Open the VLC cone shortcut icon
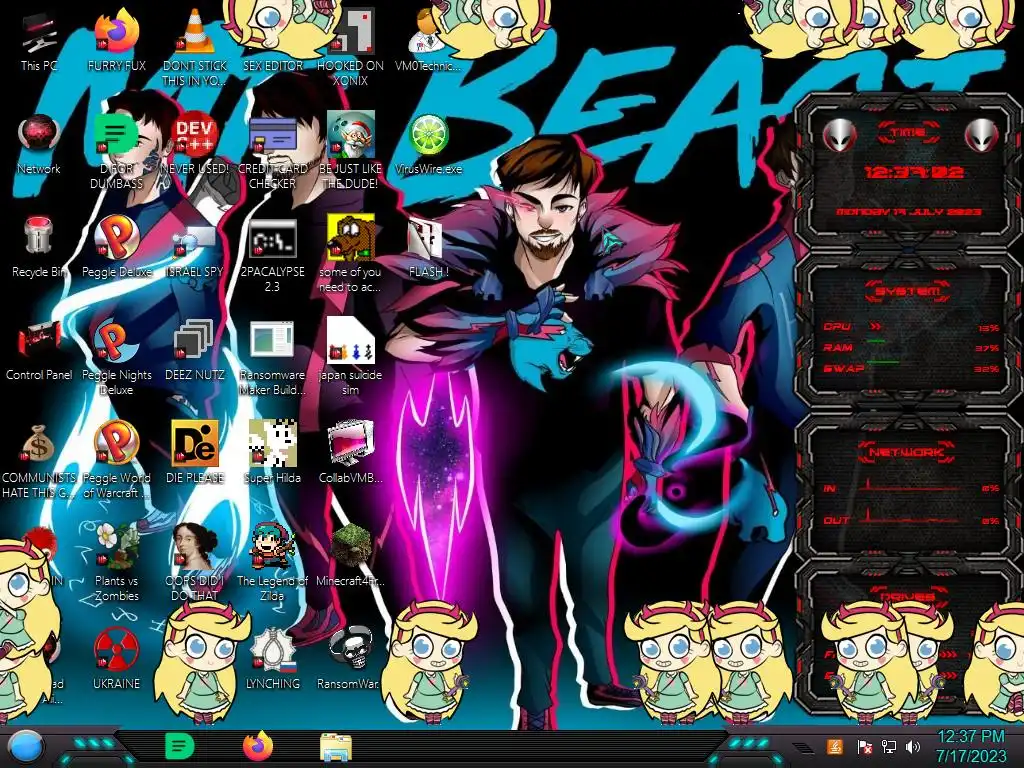 195,33
